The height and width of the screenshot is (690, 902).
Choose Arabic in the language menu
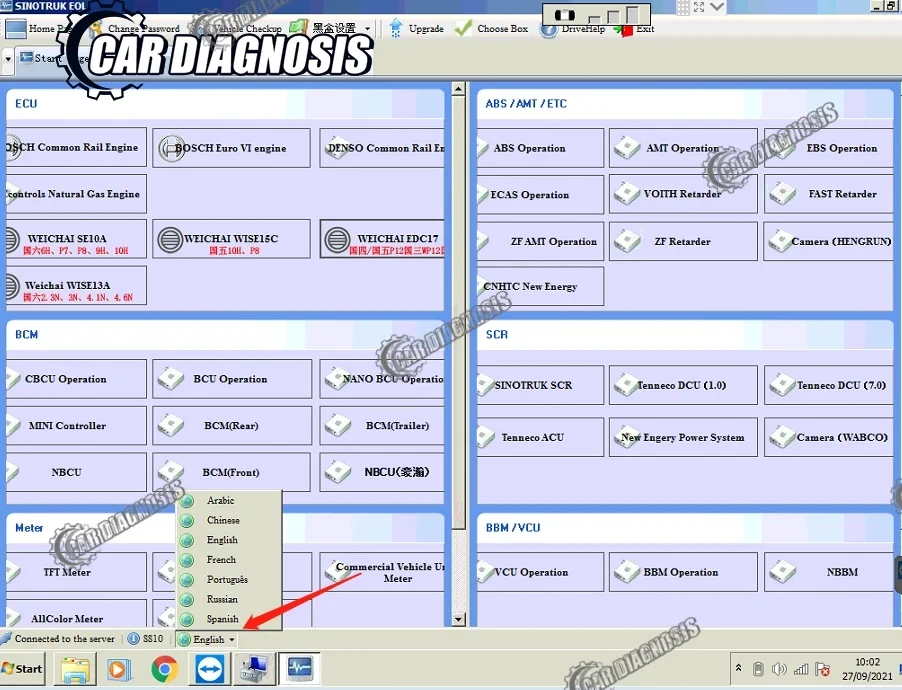click(228, 501)
